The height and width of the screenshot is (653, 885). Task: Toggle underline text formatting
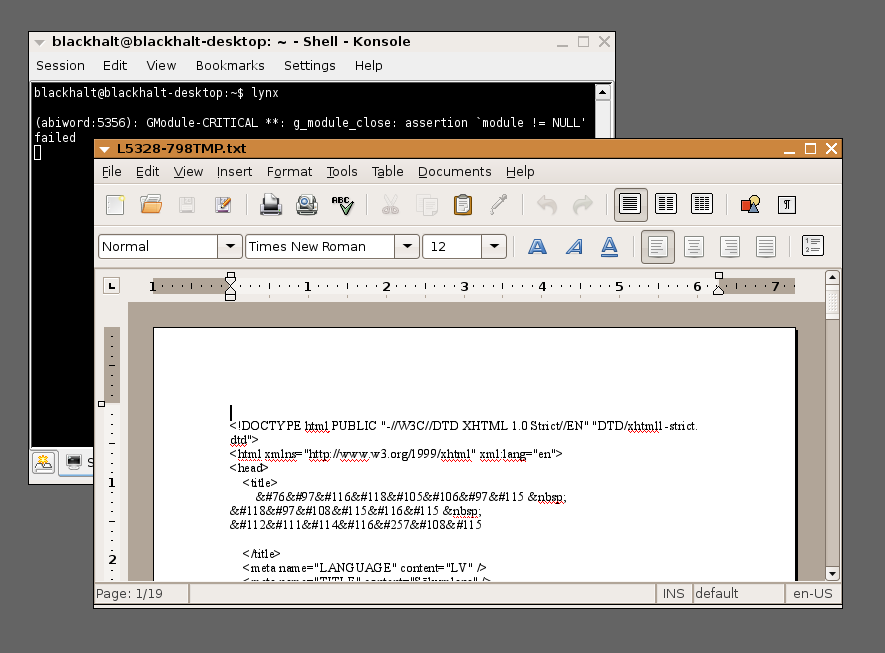[609, 247]
